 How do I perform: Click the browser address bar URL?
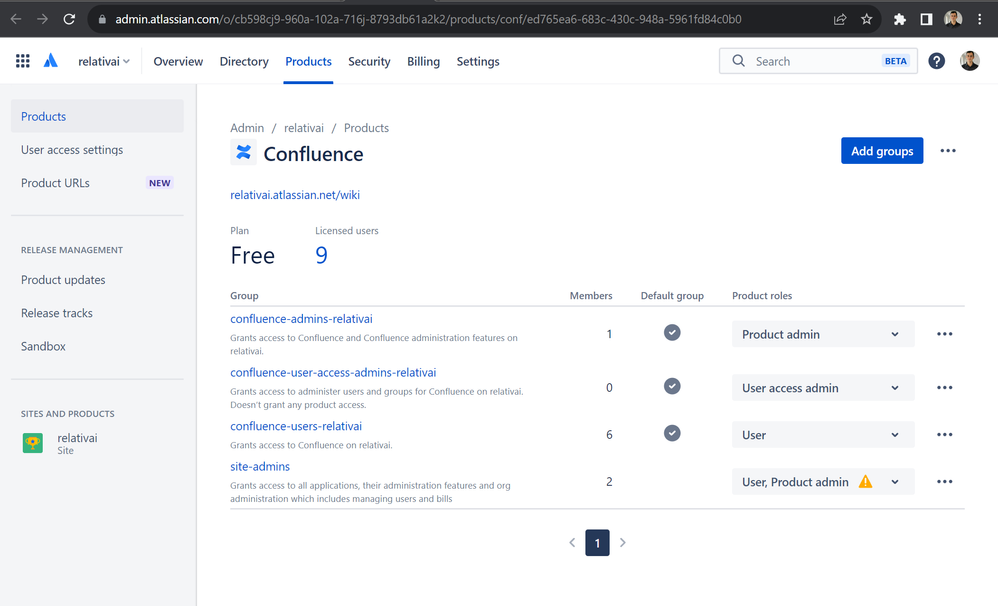pyautogui.click(x=428, y=19)
